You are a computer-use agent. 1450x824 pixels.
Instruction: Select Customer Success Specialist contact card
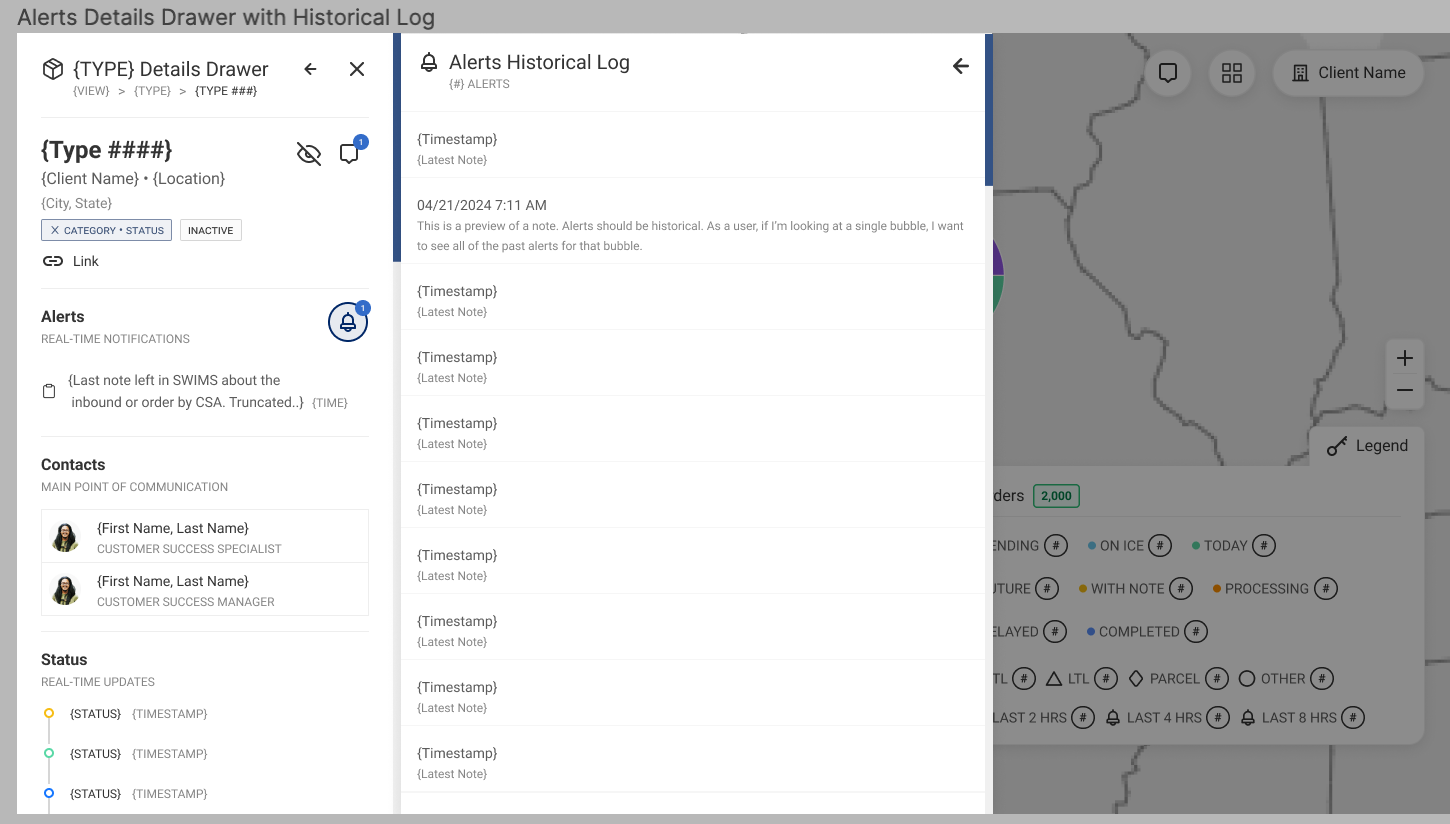(205, 537)
